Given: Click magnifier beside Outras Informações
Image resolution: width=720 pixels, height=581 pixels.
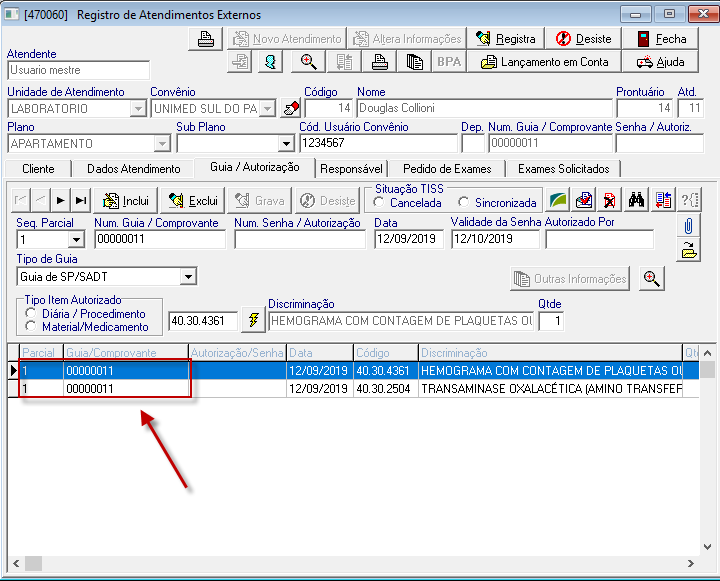Looking at the screenshot, I should coord(652,278).
